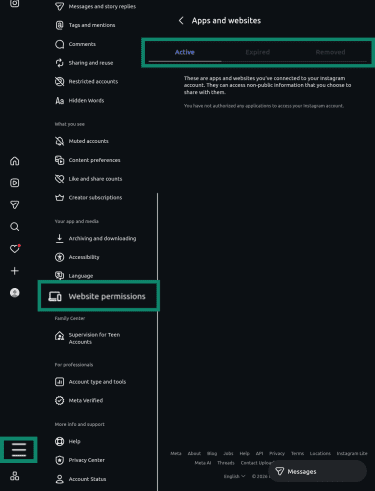Click the Privacy footer link
The image size is (375, 491).
point(277,453)
